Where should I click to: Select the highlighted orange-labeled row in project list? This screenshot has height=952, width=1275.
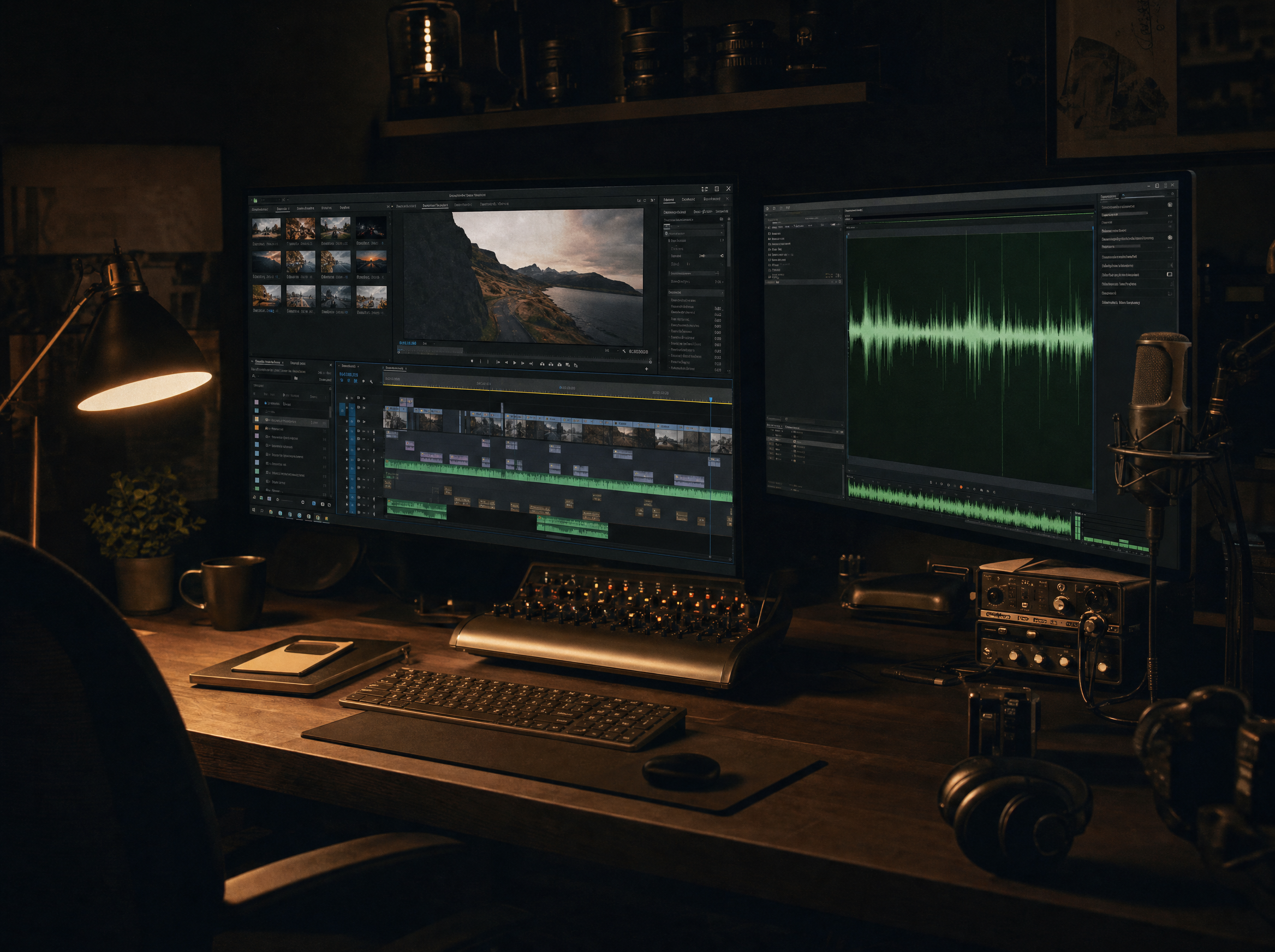tap(291, 421)
